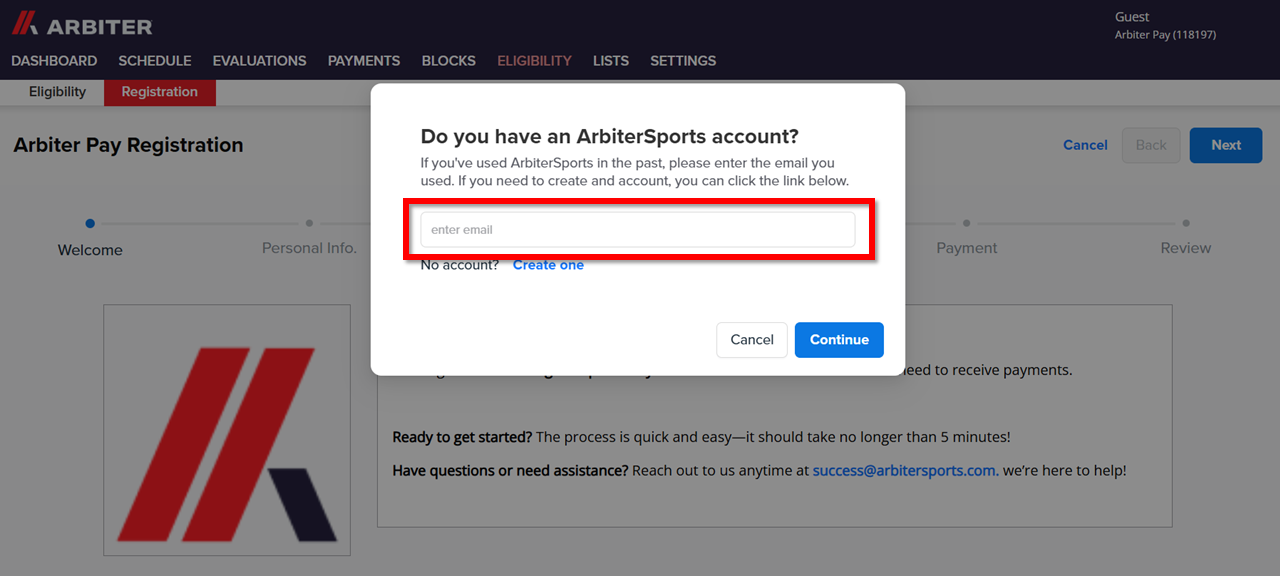The height and width of the screenshot is (576, 1280).
Task: Go to Evaluations in the navigation bar
Action: click(x=260, y=61)
